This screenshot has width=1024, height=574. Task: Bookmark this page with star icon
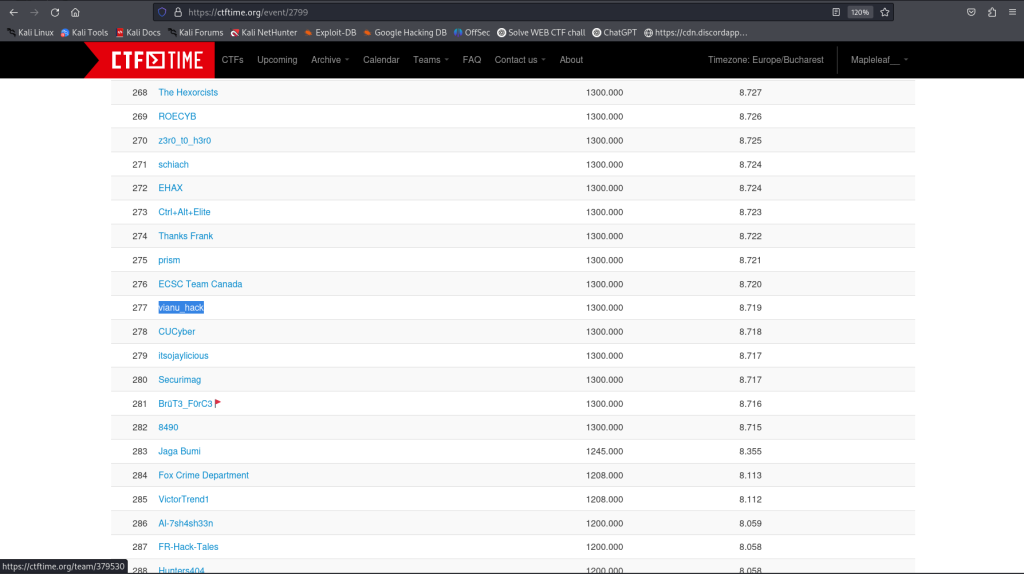pos(885,12)
